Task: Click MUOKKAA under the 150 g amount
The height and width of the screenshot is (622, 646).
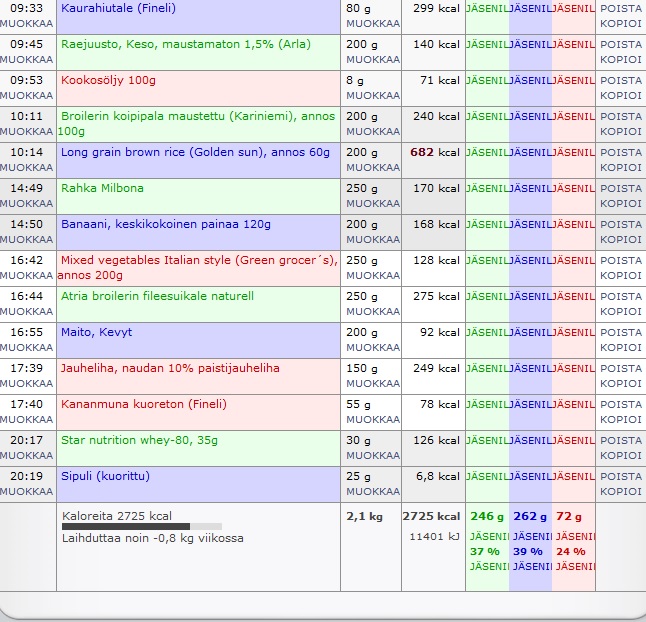Action: (x=372, y=383)
